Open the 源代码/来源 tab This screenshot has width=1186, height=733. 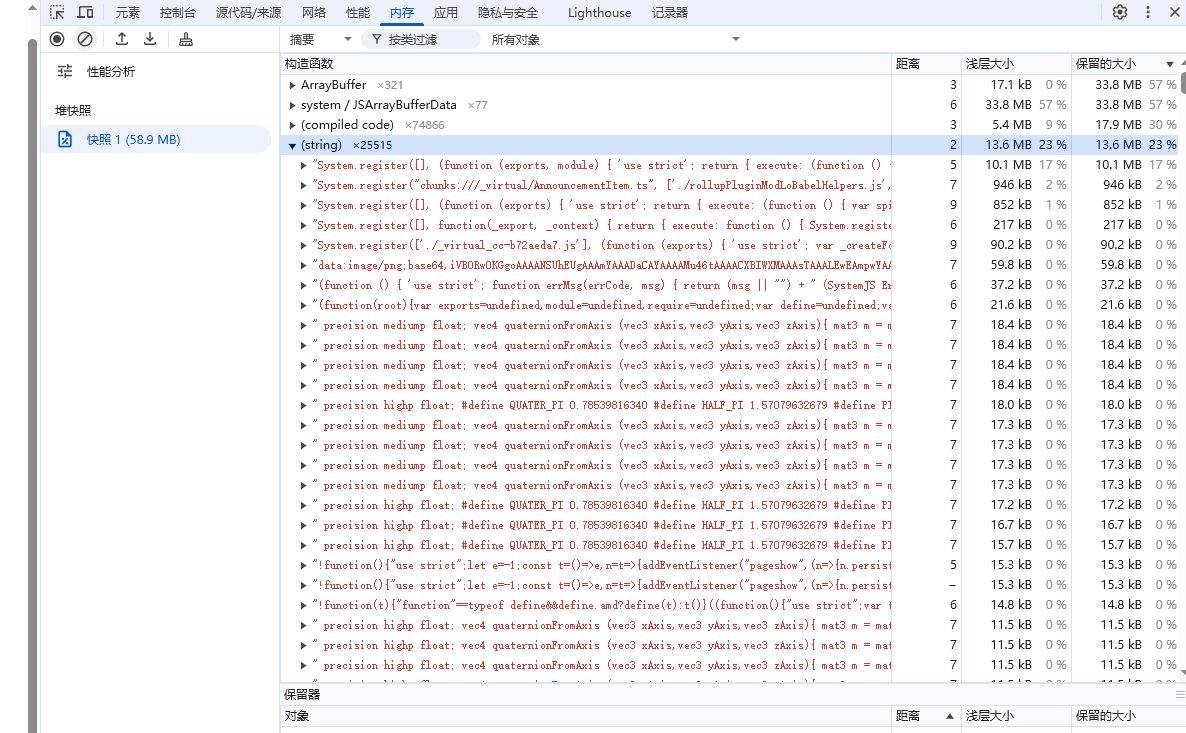click(248, 13)
